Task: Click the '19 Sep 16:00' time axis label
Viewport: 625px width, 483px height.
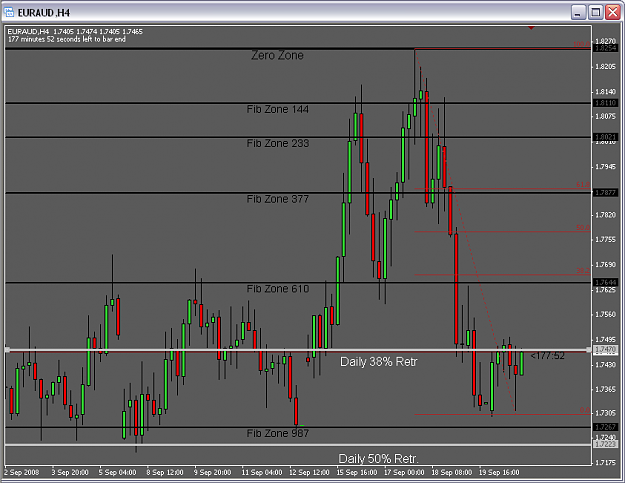Action: pyautogui.click(x=499, y=472)
